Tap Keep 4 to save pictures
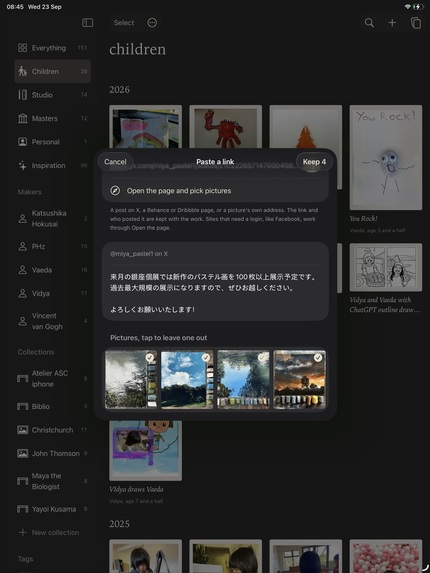Image resolution: width=430 pixels, height=573 pixels. click(x=314, y=162)
